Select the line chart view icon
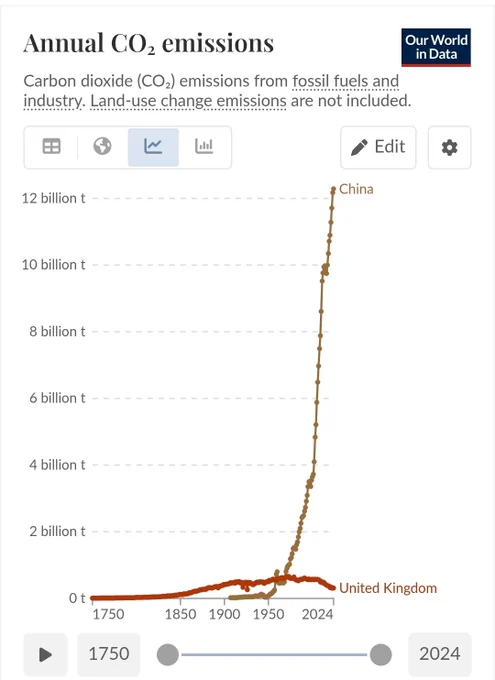The image size is (495, 680). tap(153, 147)
